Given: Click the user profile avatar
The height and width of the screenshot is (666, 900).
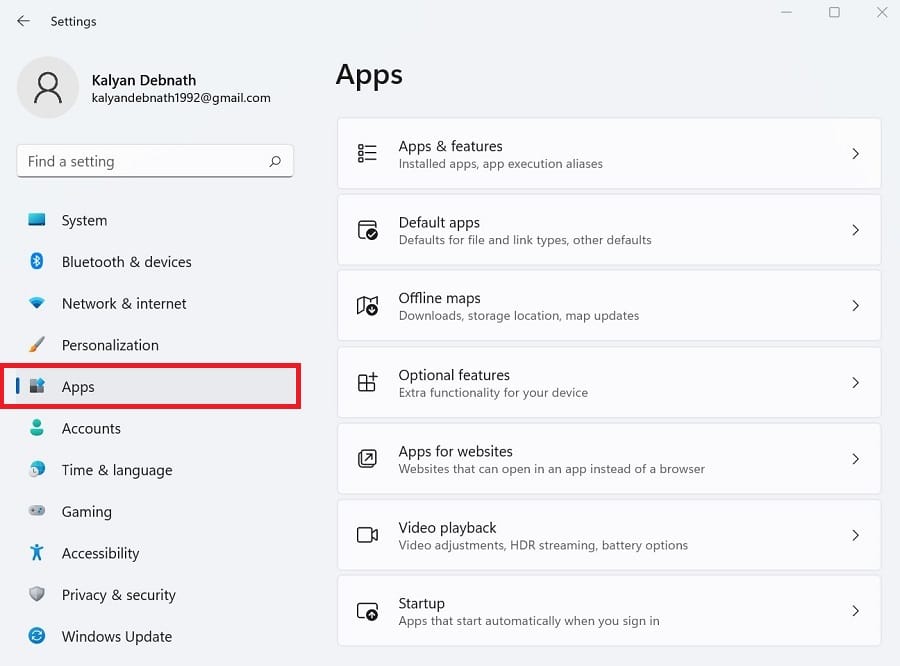Looking at the screenshot, I should click(x=48, y=87).
